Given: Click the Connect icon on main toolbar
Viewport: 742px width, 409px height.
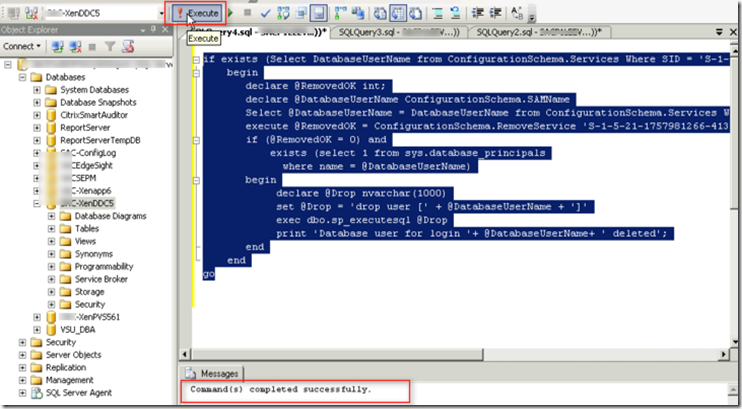Looking at the screenshot, I should tap(14, 13).
